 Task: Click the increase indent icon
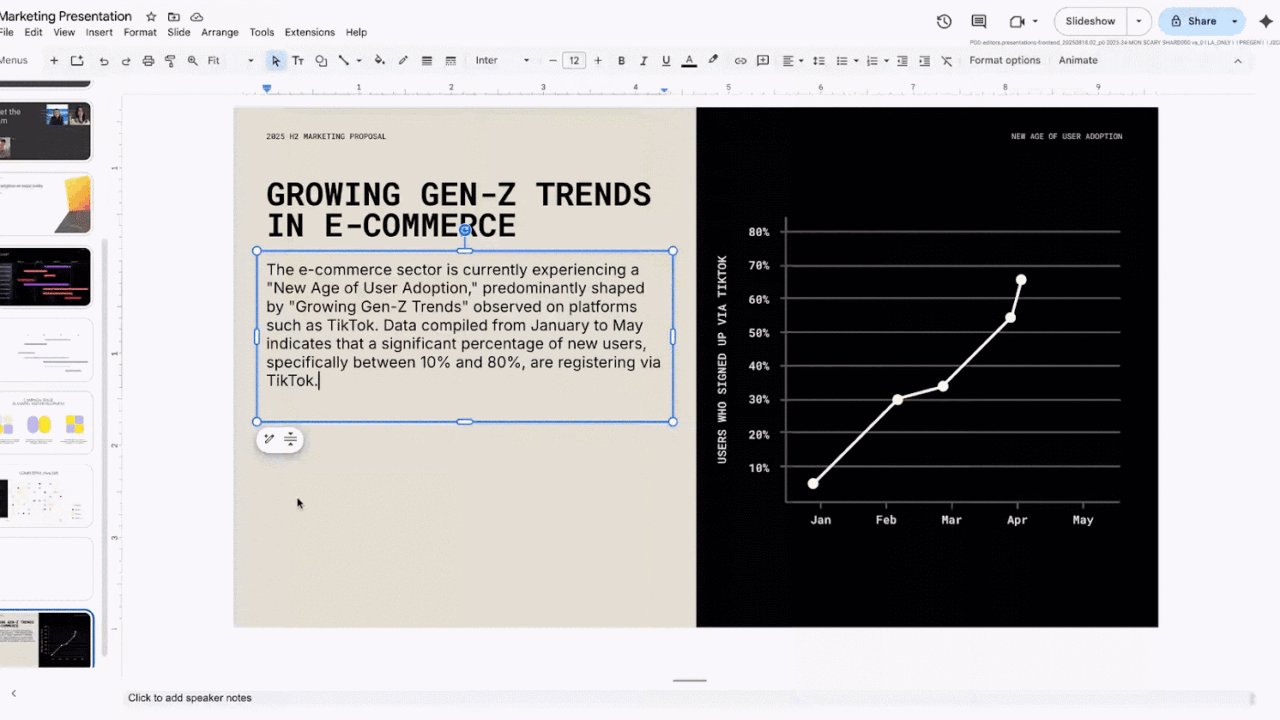point(924,61)
